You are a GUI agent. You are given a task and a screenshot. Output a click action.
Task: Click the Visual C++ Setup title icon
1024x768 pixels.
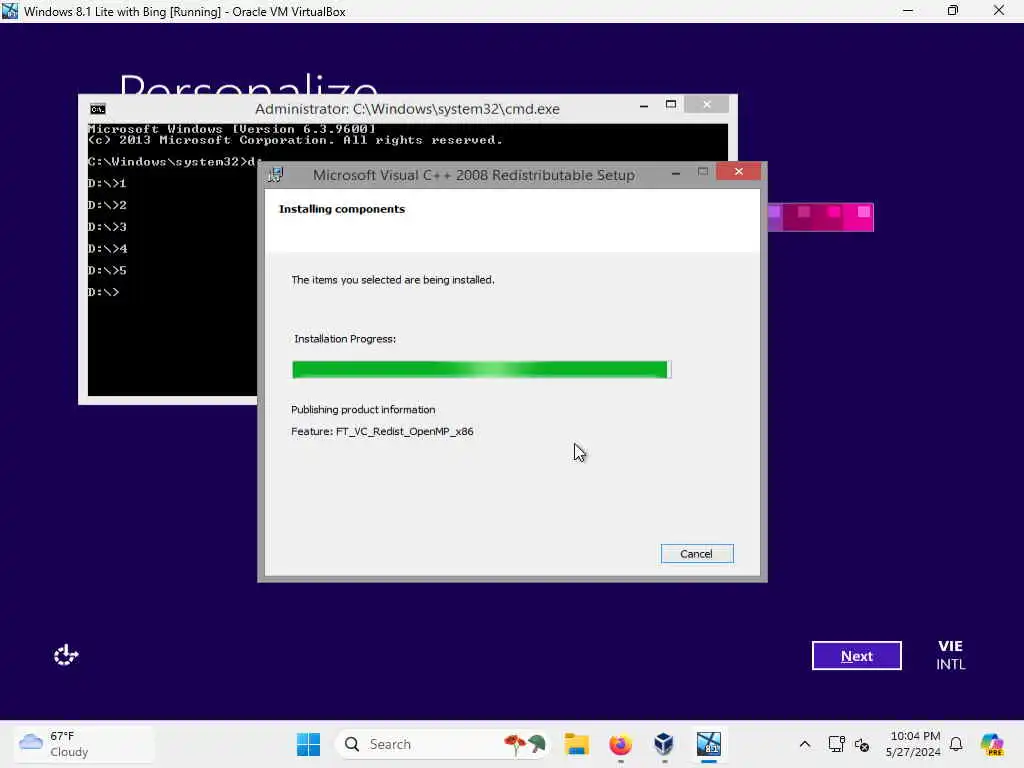(x=276, y=175)
